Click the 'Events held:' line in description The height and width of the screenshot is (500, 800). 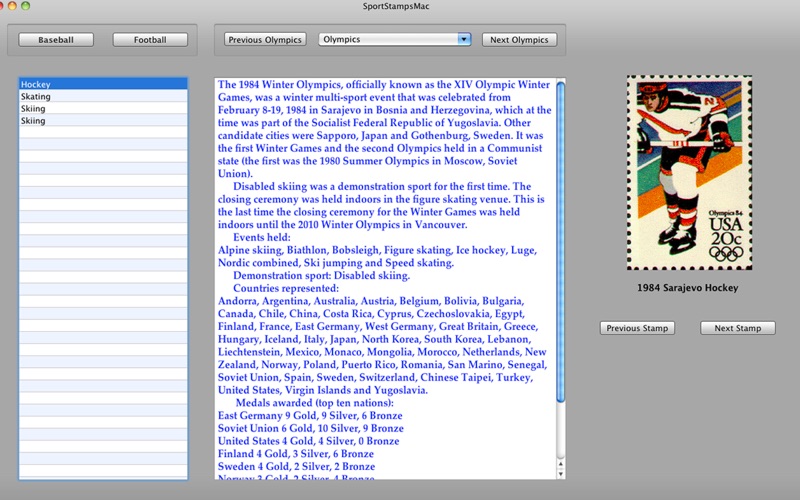262,237
